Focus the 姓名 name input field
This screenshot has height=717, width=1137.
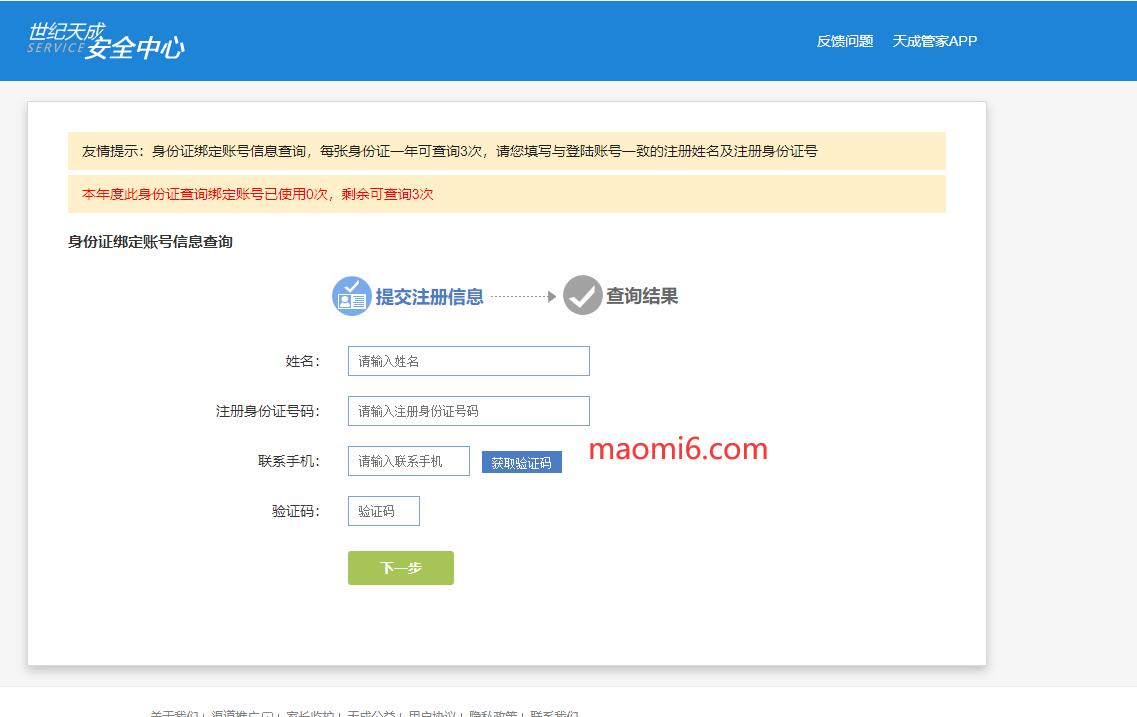coord(468,361)
